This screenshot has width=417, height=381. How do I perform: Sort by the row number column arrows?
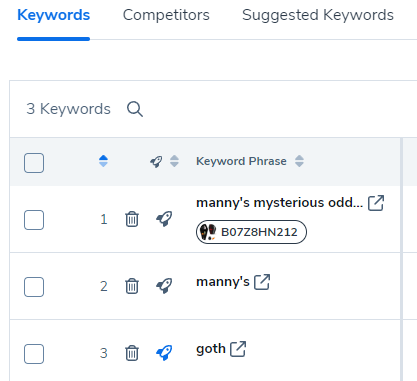click(x=103, y=161)
